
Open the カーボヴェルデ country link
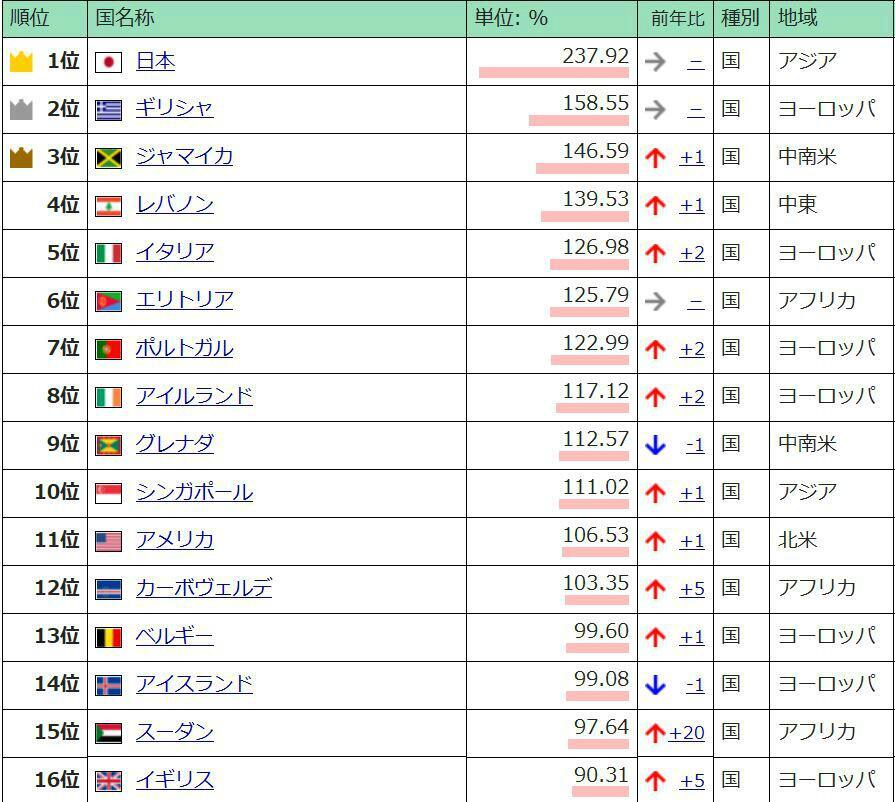coord(204,589)
